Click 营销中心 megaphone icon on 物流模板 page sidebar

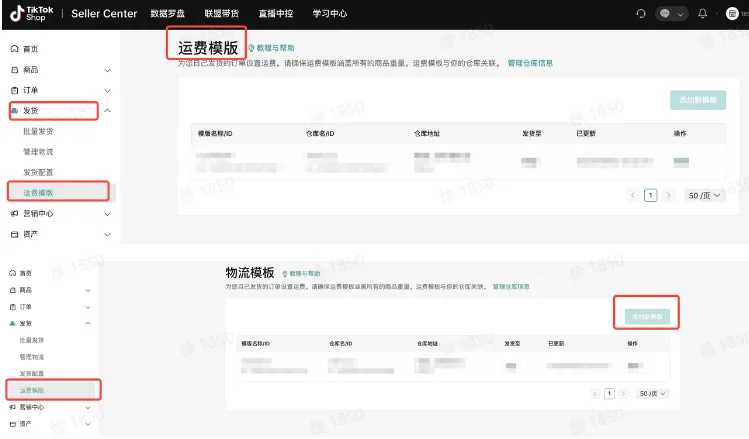coord(13,407)
